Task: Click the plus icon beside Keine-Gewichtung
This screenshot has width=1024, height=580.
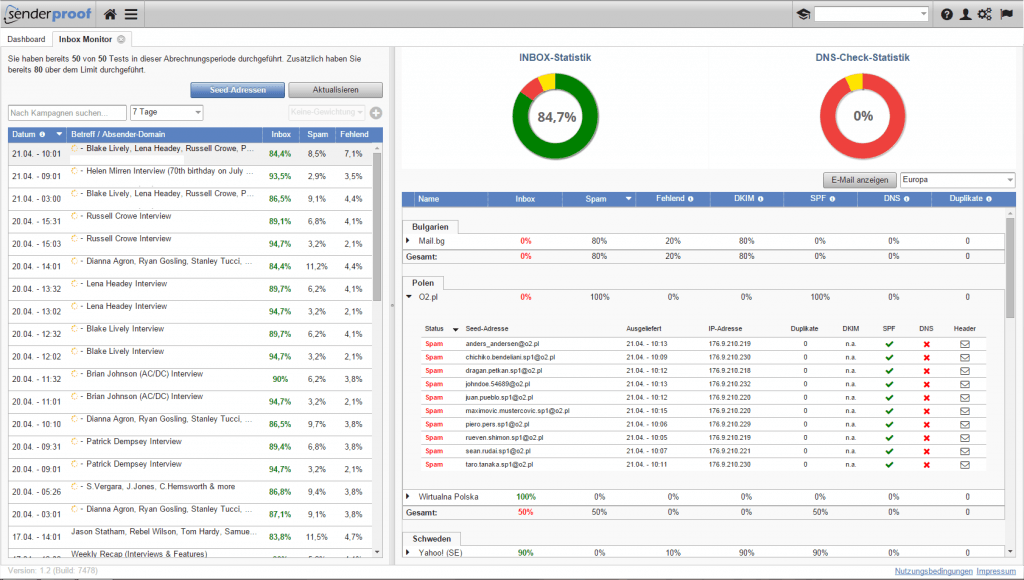Action: click(376, 113)
